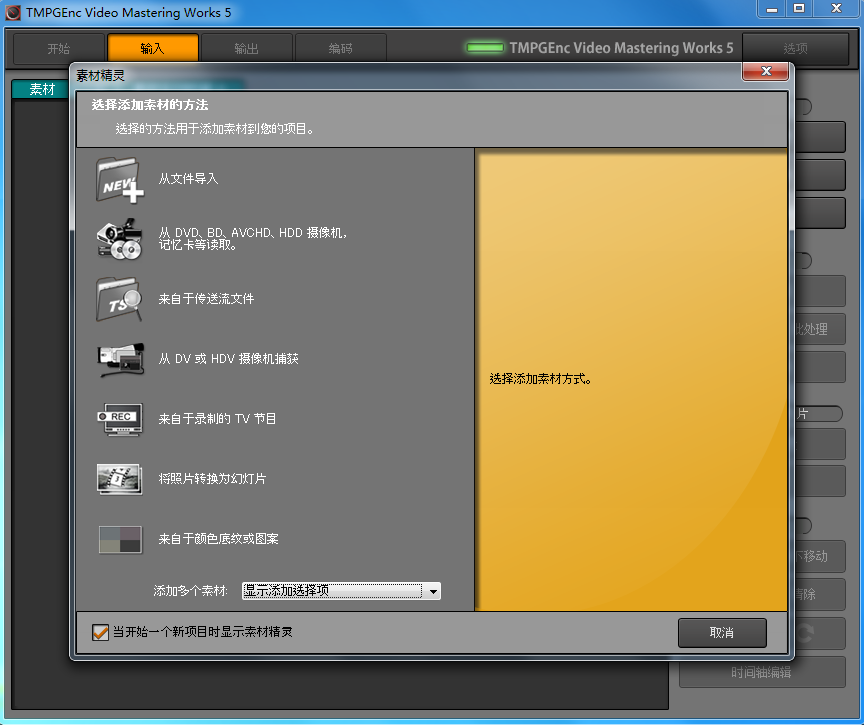Click the color pattern swatch icon
The width and height of the screenshot is (864, 725).
[x=120, y=539]
